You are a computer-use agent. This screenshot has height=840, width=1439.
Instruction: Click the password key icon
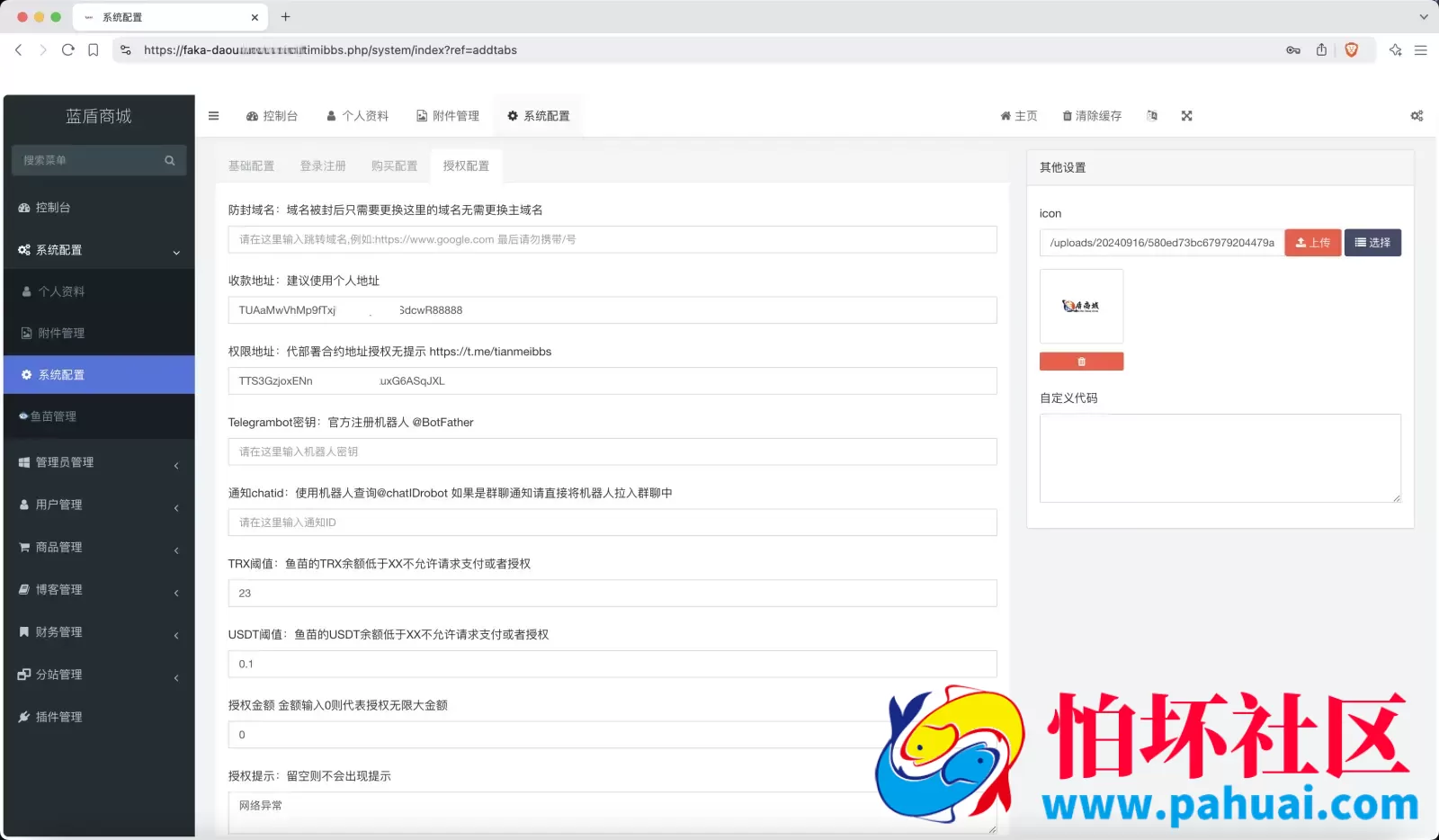(x=1293, y=50)
